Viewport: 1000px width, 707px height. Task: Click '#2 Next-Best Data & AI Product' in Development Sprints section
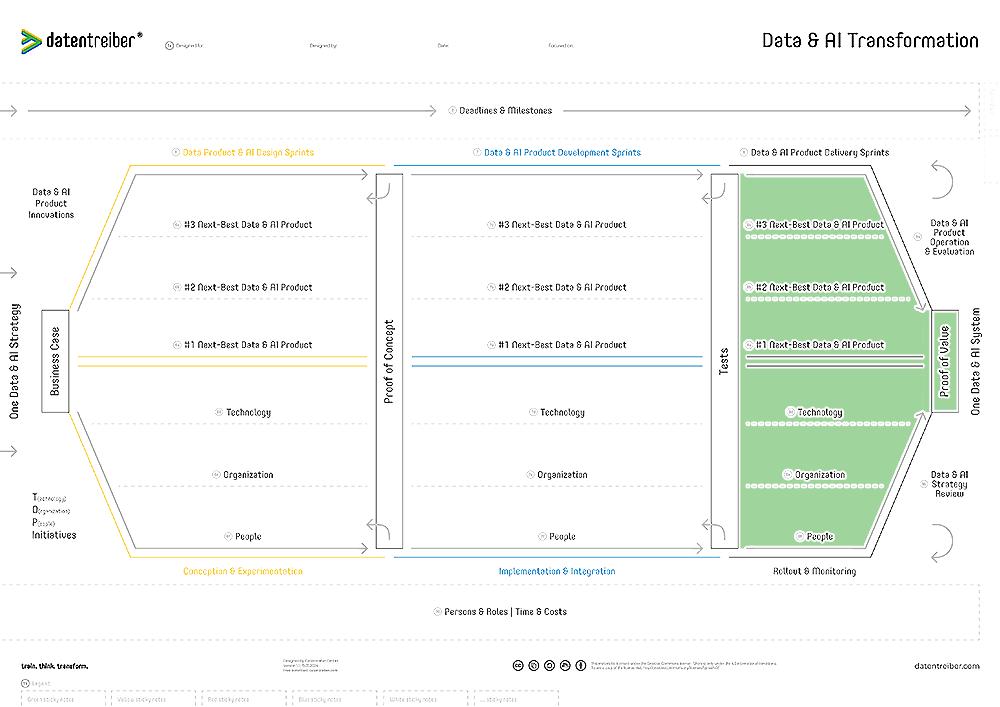pos(562,288)
